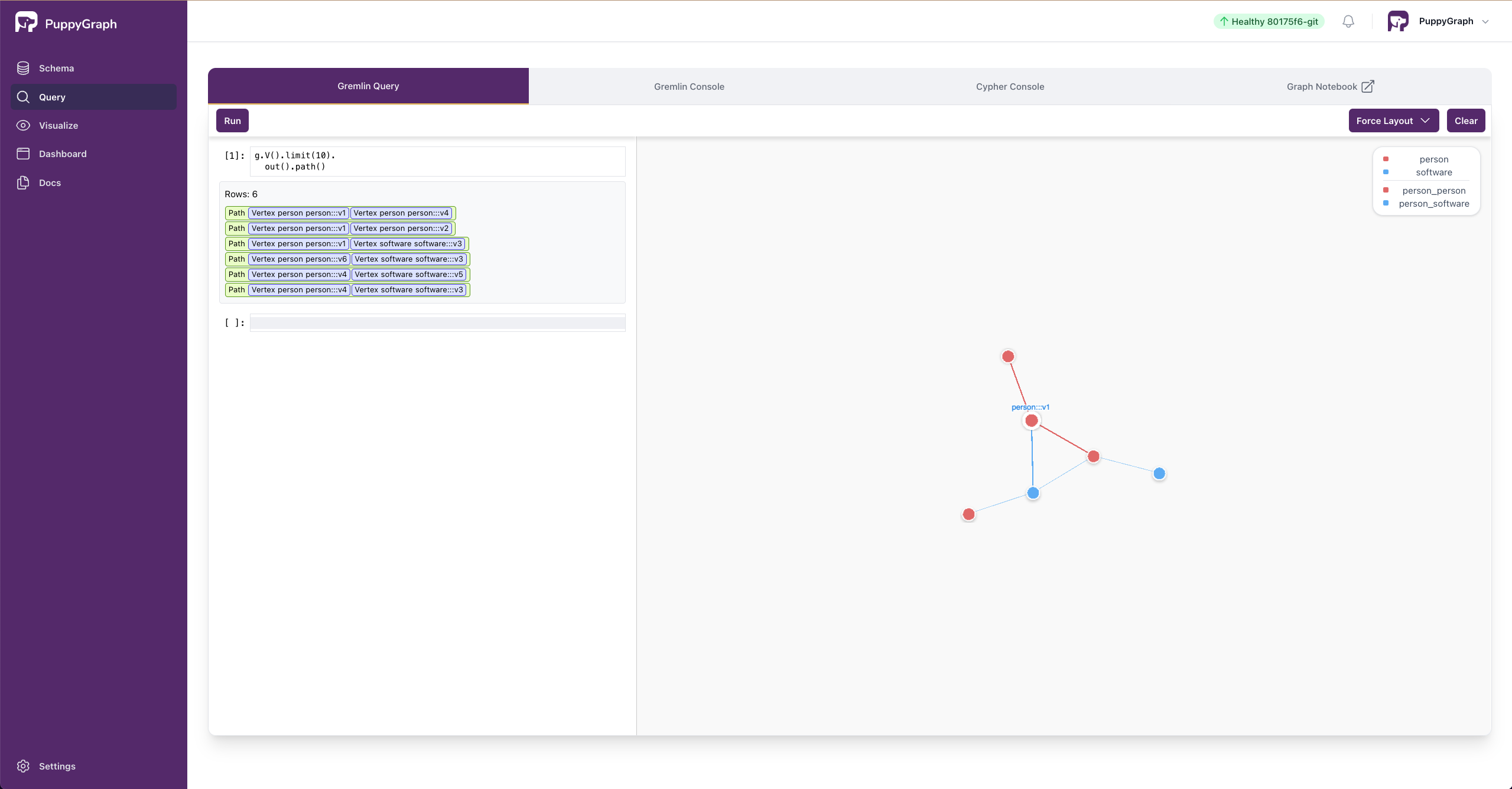
Task: Open the Force Layout dropdown
Action: click(x=1392, y=120)
